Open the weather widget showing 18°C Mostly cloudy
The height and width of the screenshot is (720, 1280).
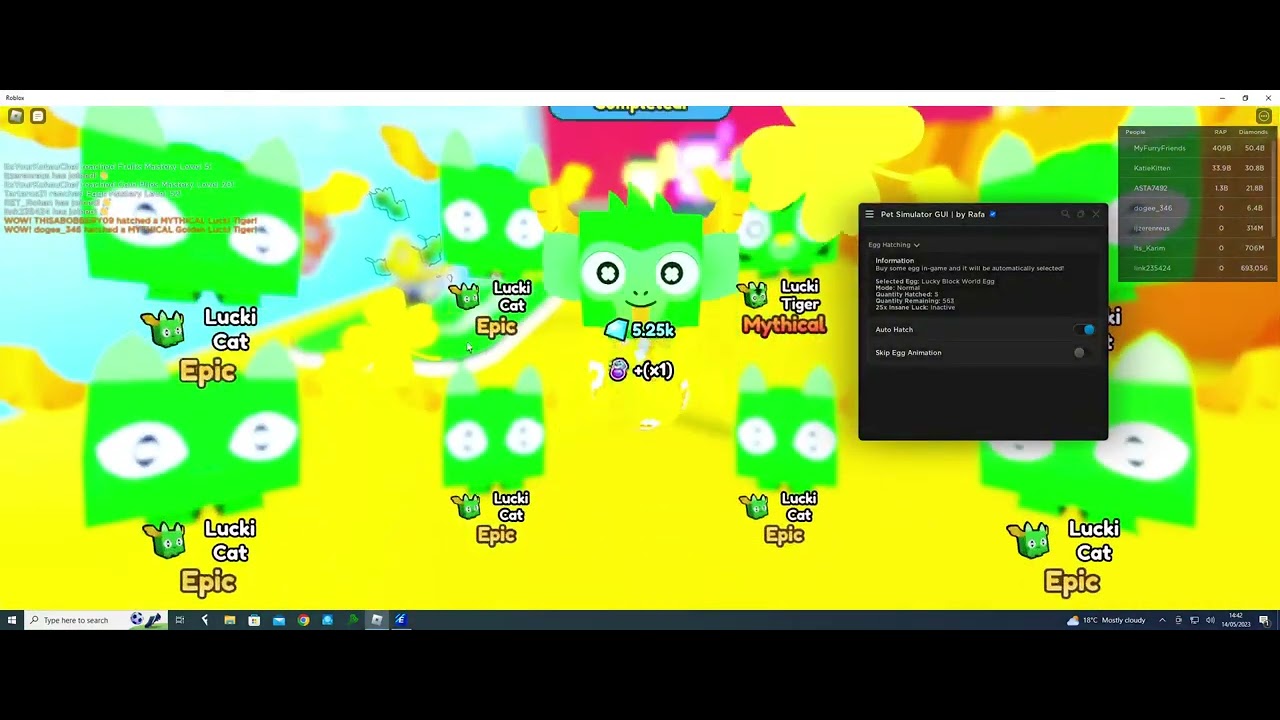click(x=1106, y=620)
